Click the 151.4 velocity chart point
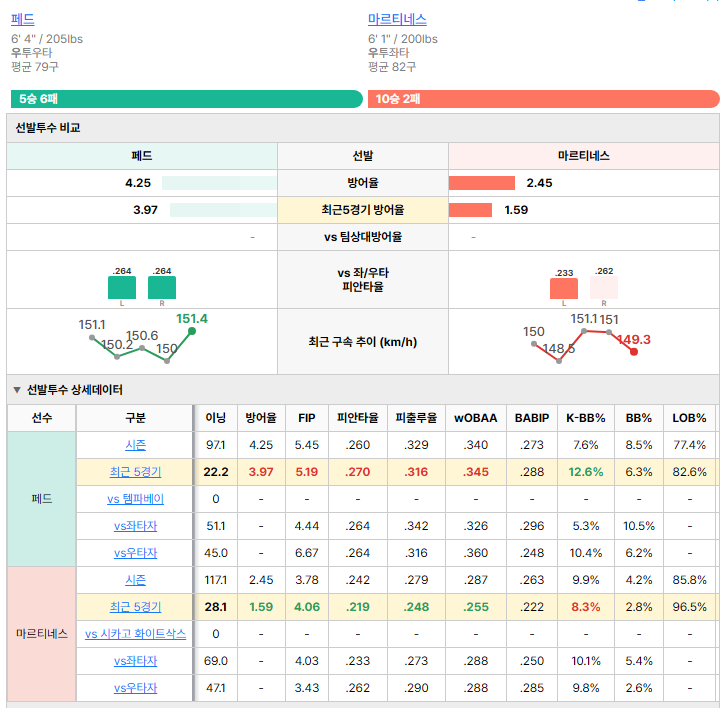 pos(192,331)
